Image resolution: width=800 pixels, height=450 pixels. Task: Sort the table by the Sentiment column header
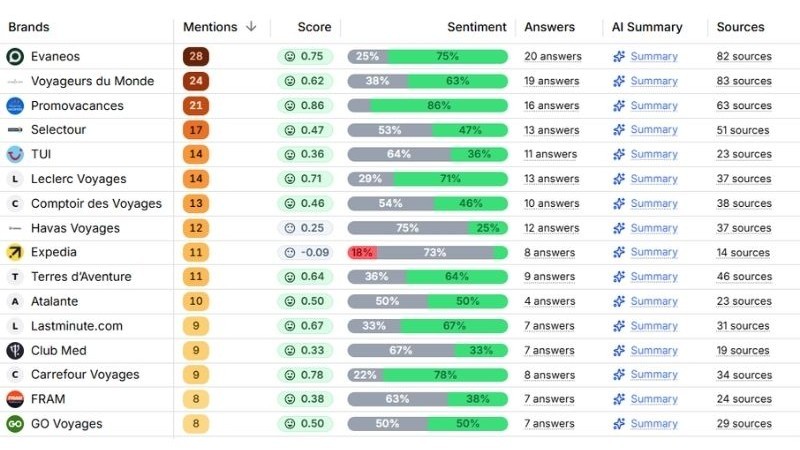click(x=476, y=27)
